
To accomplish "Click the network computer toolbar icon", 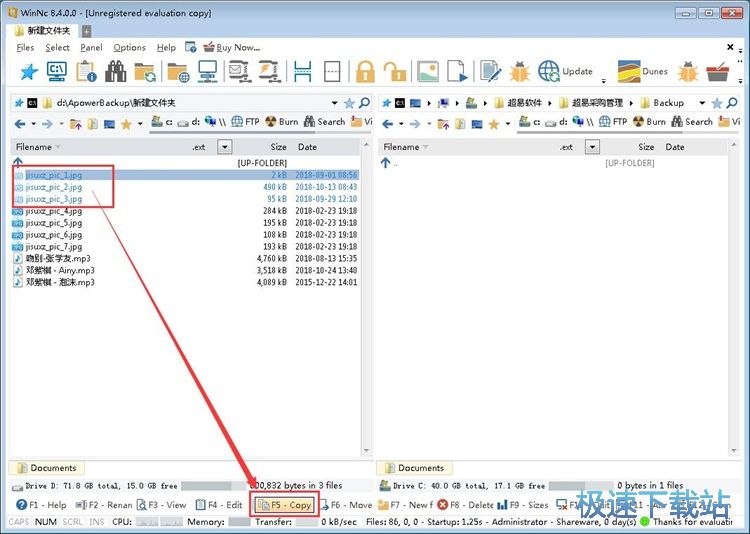I will tap(207, 72).
